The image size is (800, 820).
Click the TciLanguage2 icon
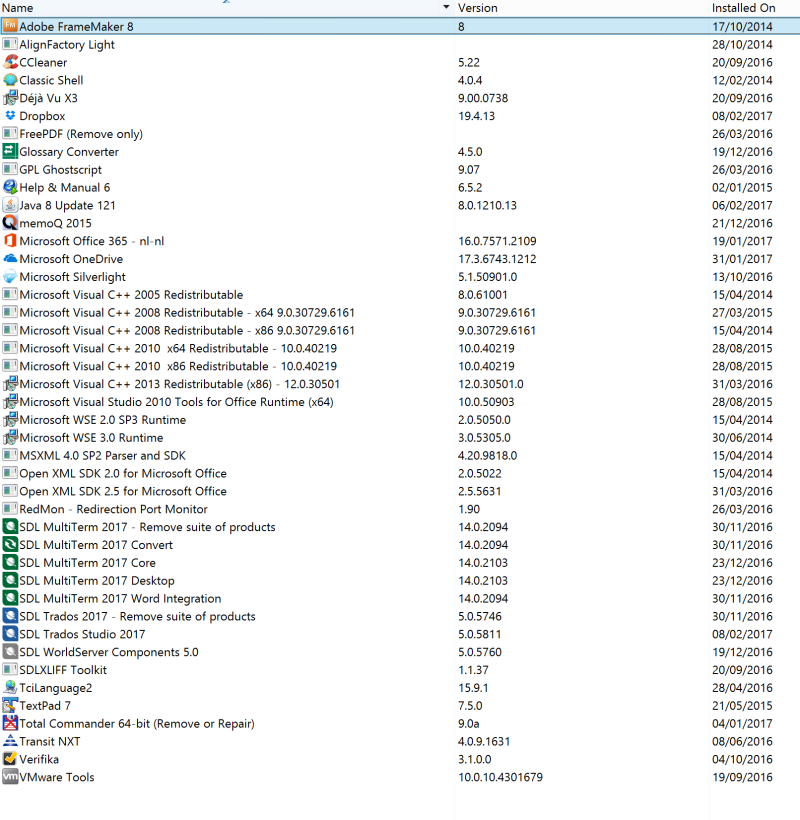pos(10,688)
